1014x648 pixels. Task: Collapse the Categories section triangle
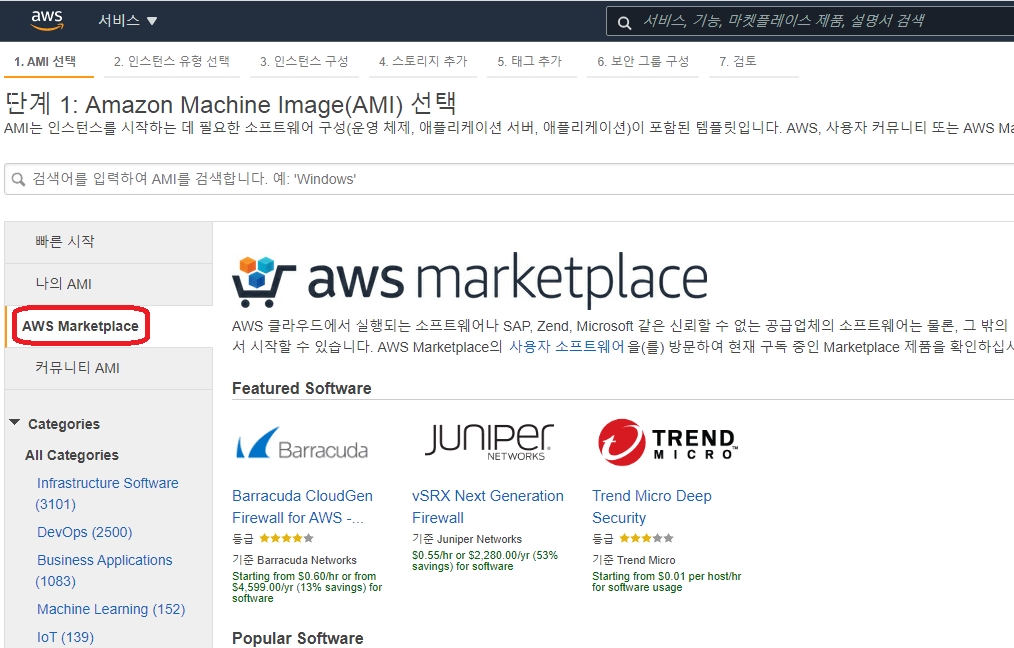tap(15, 423)
